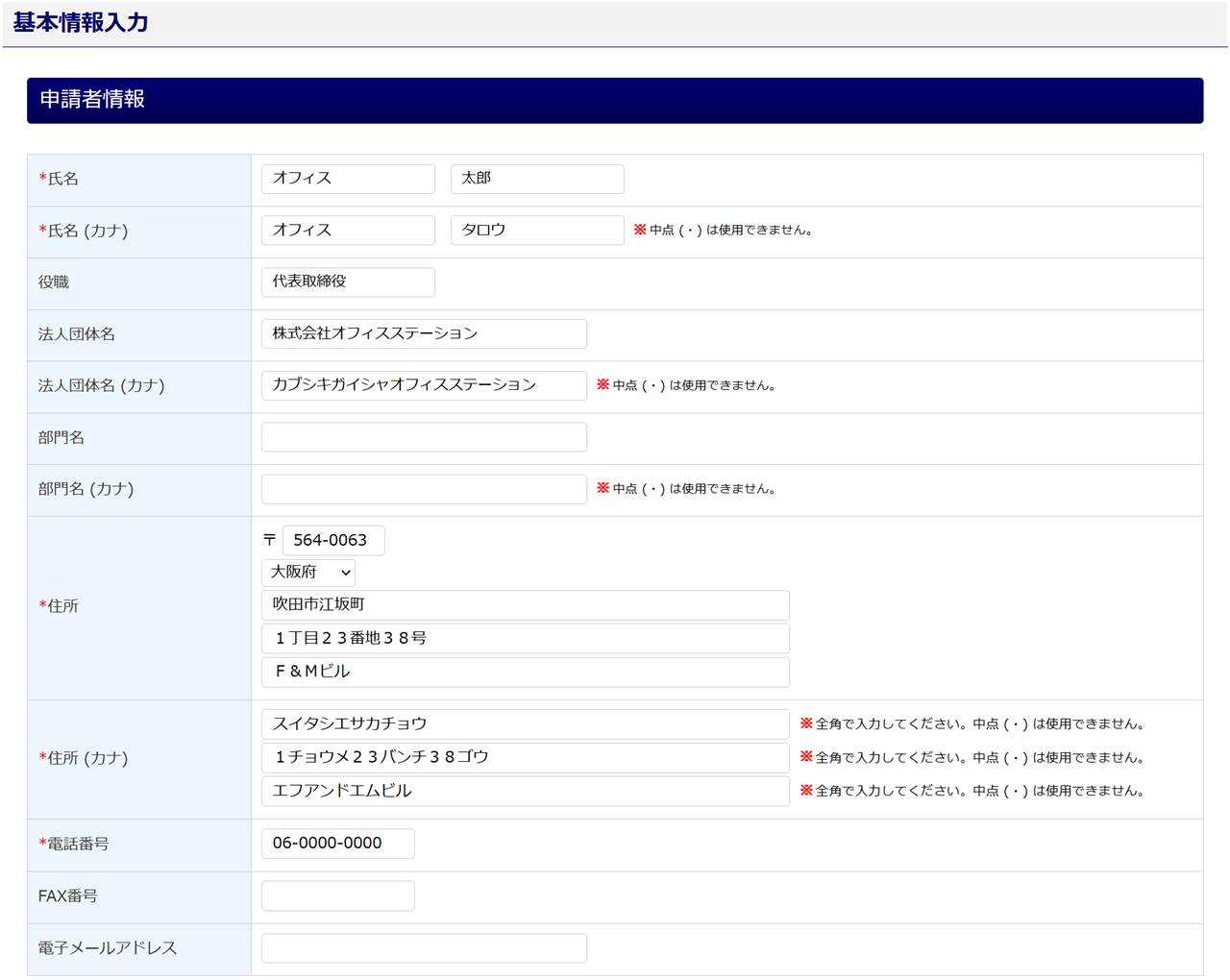Click the postal code field 564-0063
This screenshot has width=1230, height=980.
click(x=332, y=541)
